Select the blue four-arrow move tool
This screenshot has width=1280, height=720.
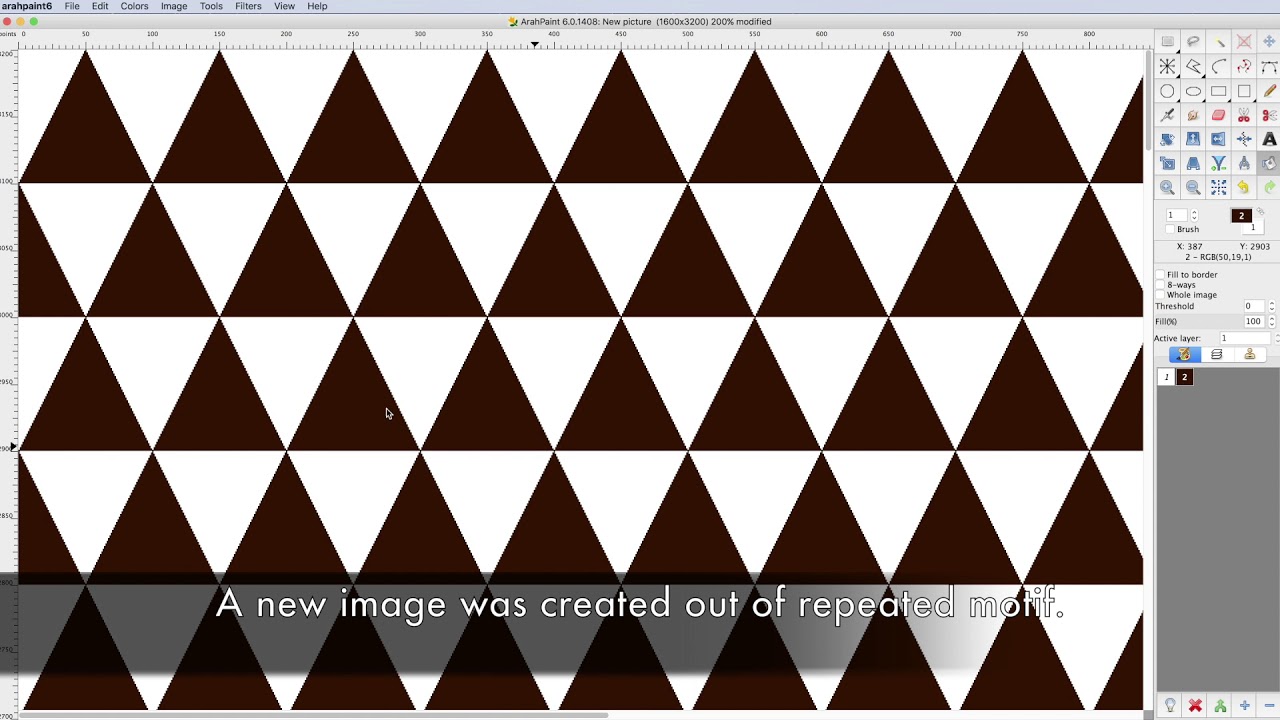point(1269,42)
